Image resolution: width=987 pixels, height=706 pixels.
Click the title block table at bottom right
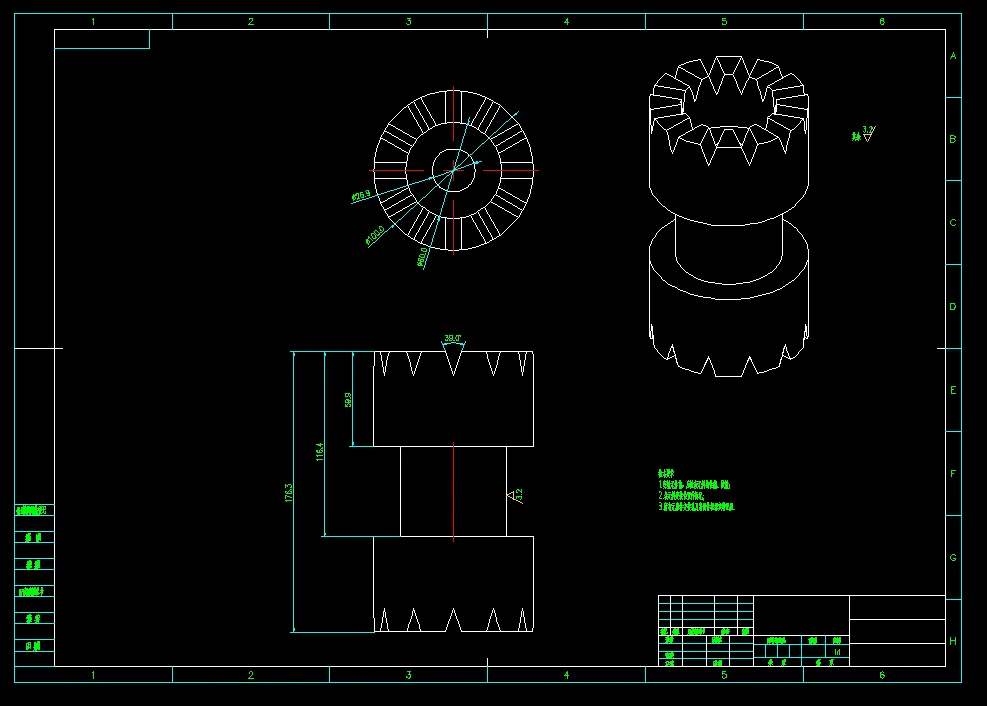tap(801, 630)
